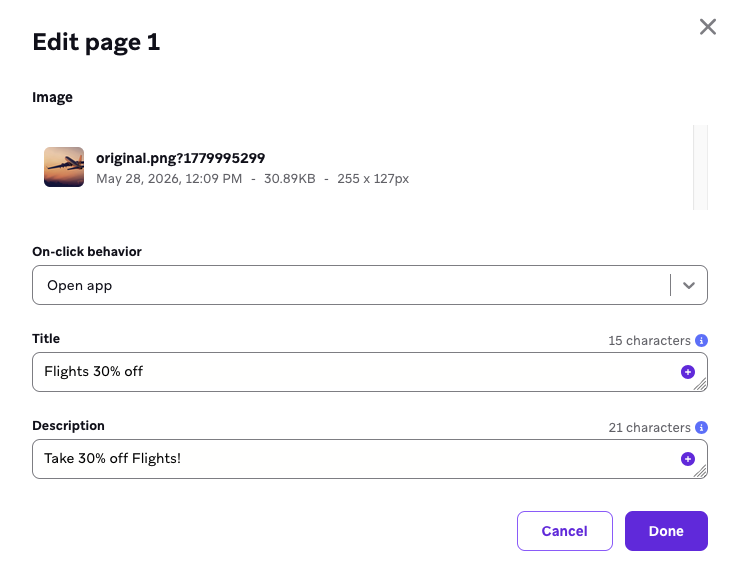This screenshot has width=734, height=568.
Task: Show the Title character count info icon
Action: 701,340
